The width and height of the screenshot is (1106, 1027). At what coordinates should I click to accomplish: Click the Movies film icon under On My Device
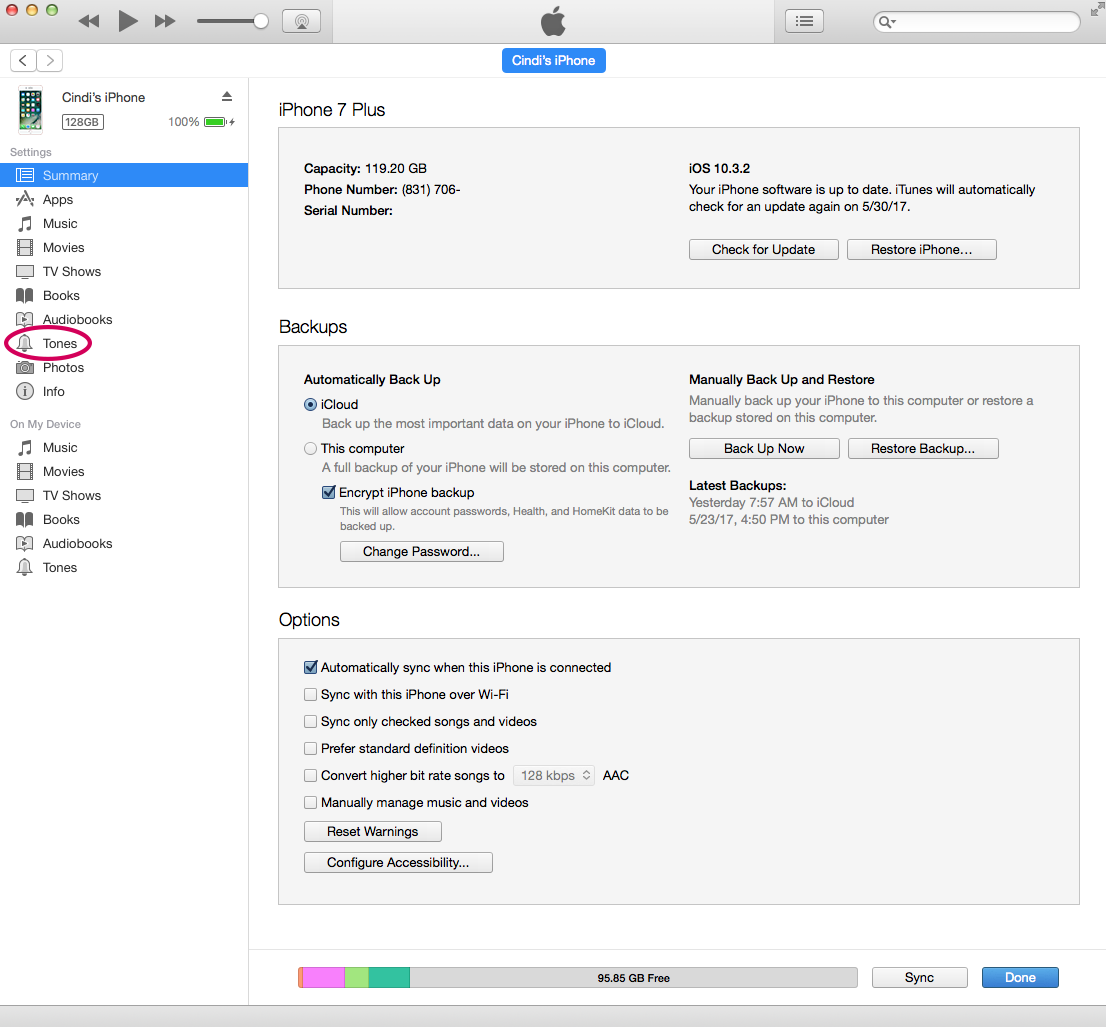pos(25,472)
